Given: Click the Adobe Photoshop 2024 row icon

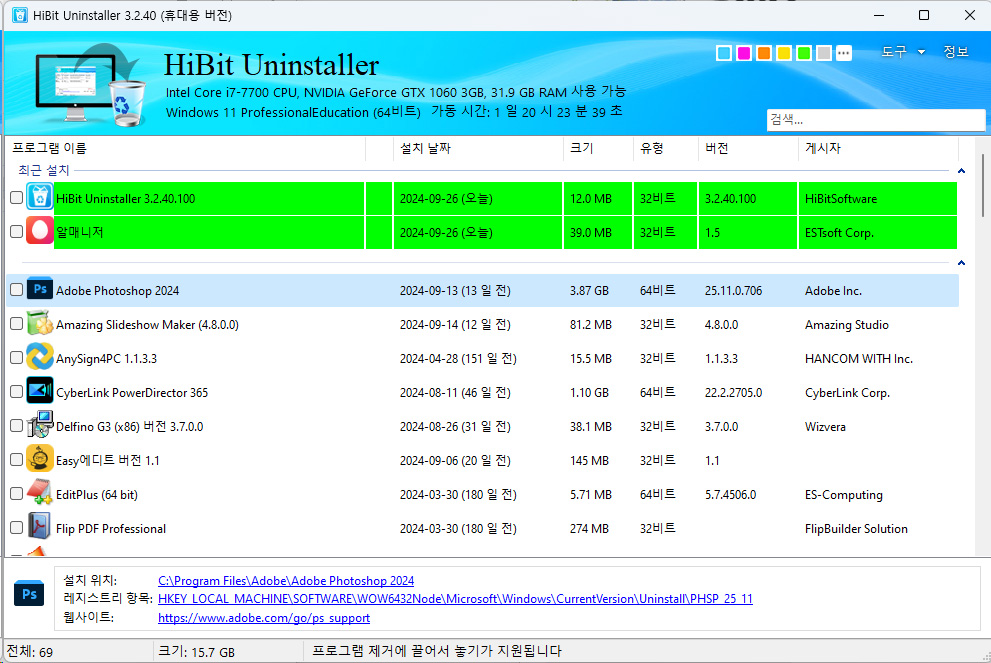Looking at the screenshot, I should (x=39, y=289).
